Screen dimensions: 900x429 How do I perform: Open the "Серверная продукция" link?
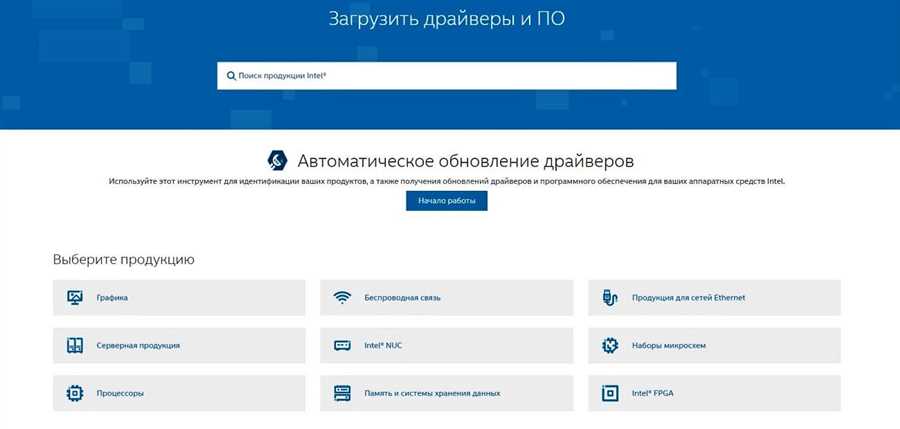coord(138,346)
